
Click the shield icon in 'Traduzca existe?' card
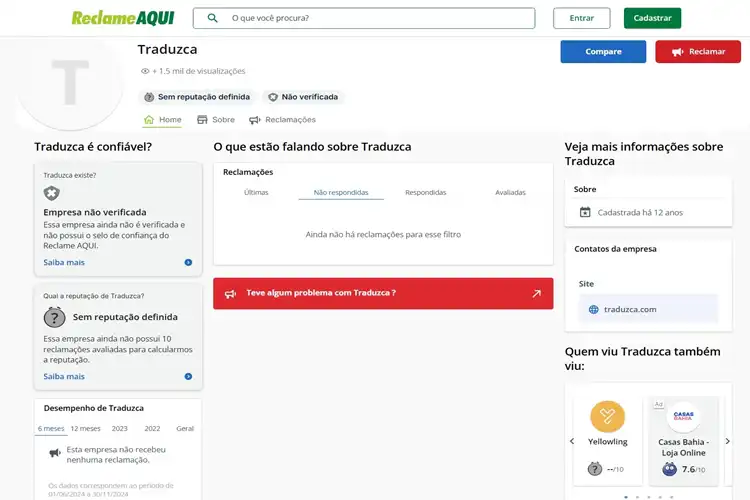click(52, 193)
